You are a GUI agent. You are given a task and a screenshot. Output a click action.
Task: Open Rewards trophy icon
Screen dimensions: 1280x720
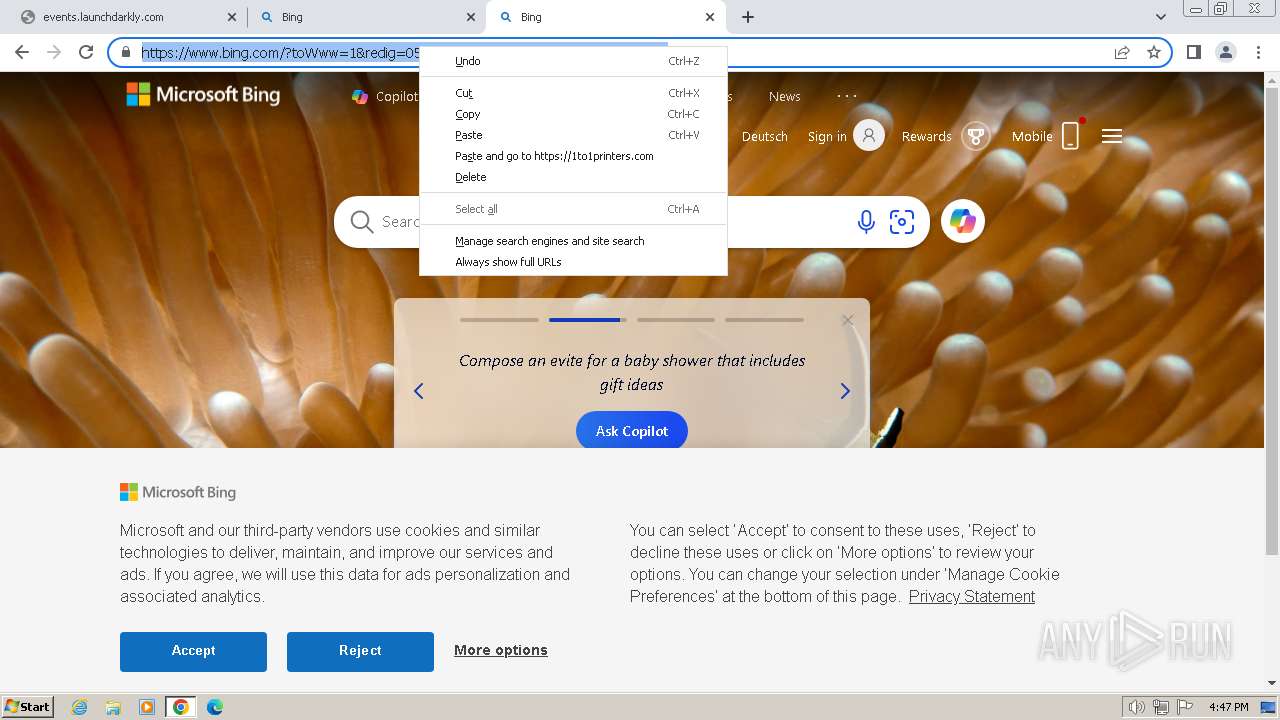click(x=975, y=136)
